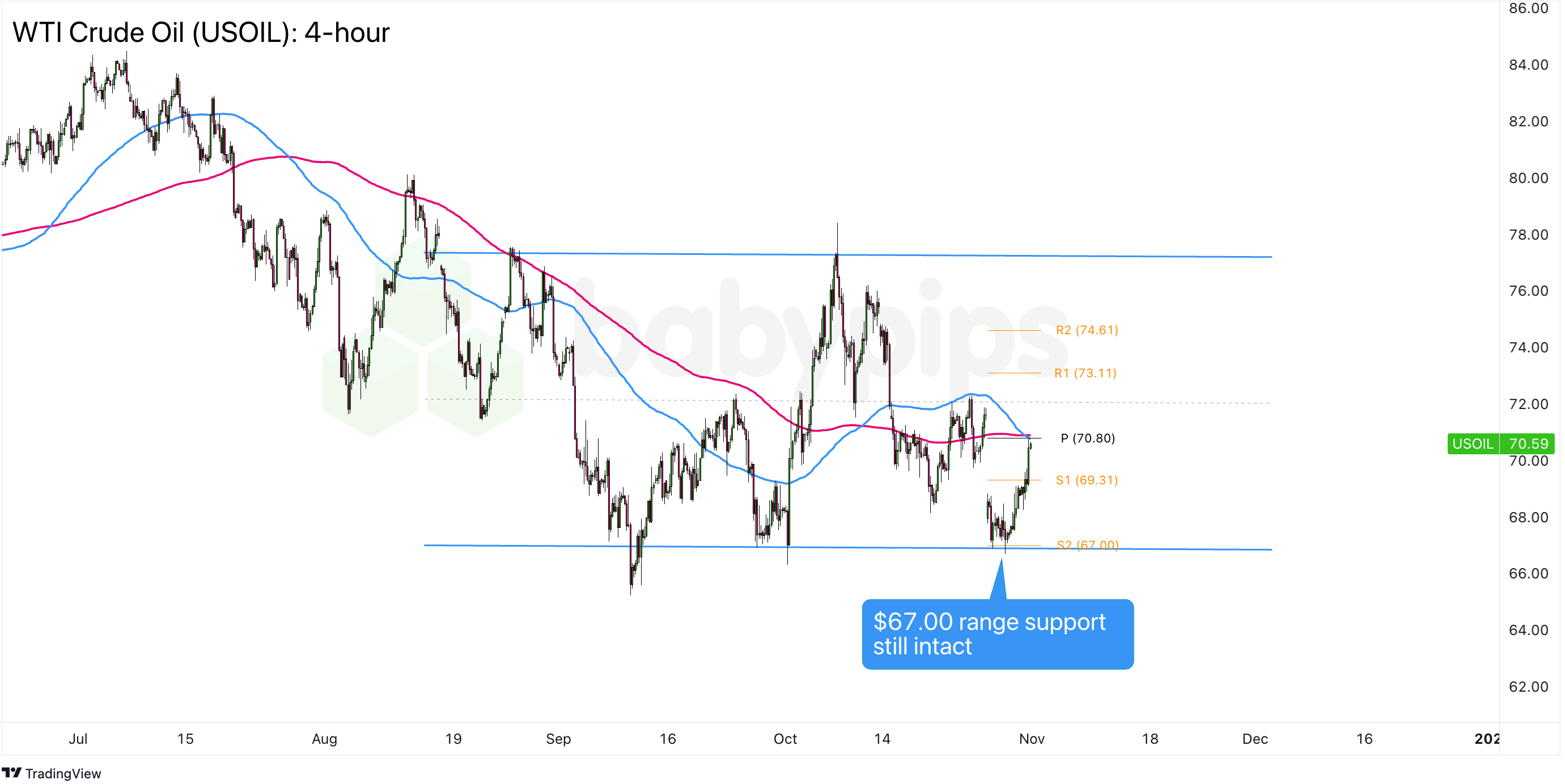Click the 19 date label on time axis
The image size is (1565, 784).
(453, 739)
